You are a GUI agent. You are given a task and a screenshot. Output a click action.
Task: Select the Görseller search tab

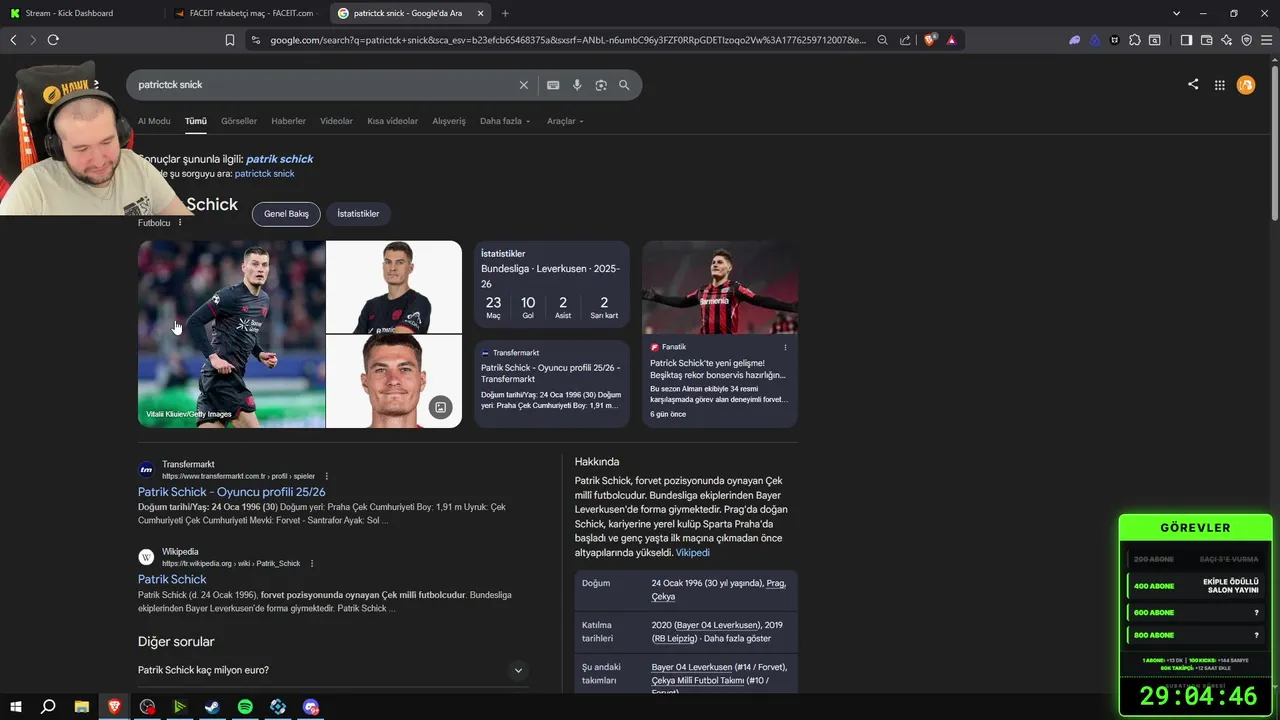239,121
